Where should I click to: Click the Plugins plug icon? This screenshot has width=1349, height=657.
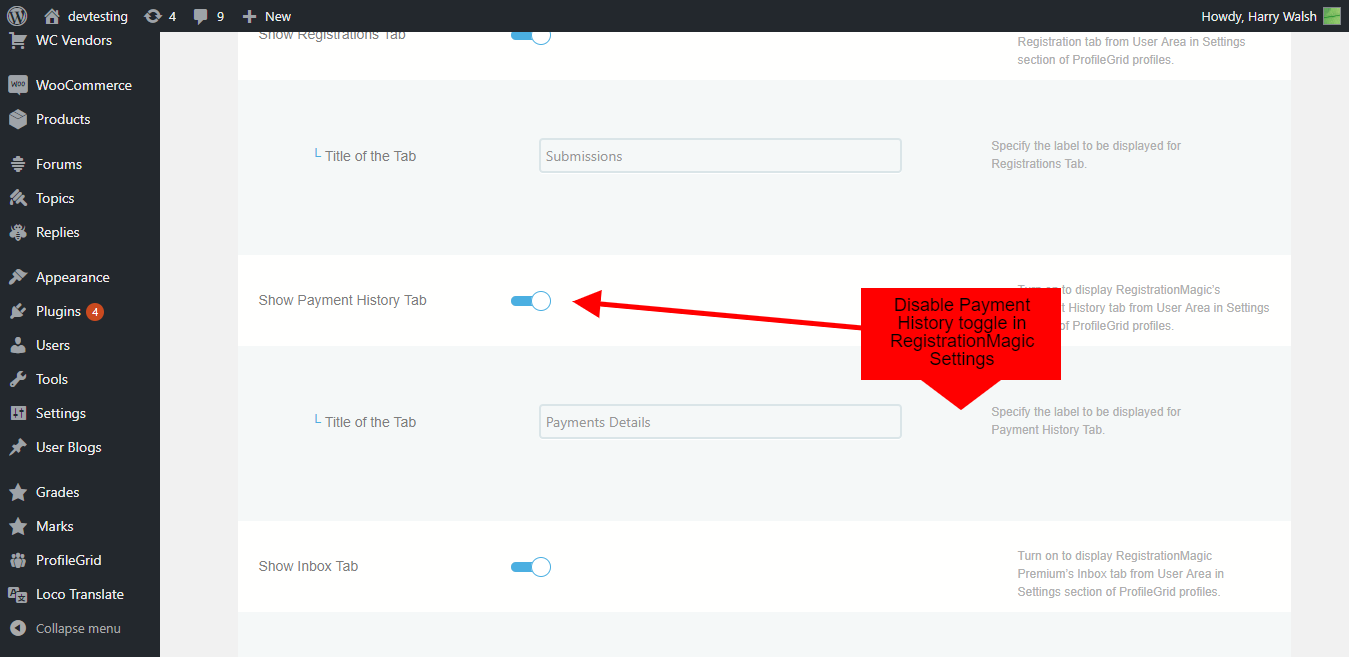pos(17,311)
